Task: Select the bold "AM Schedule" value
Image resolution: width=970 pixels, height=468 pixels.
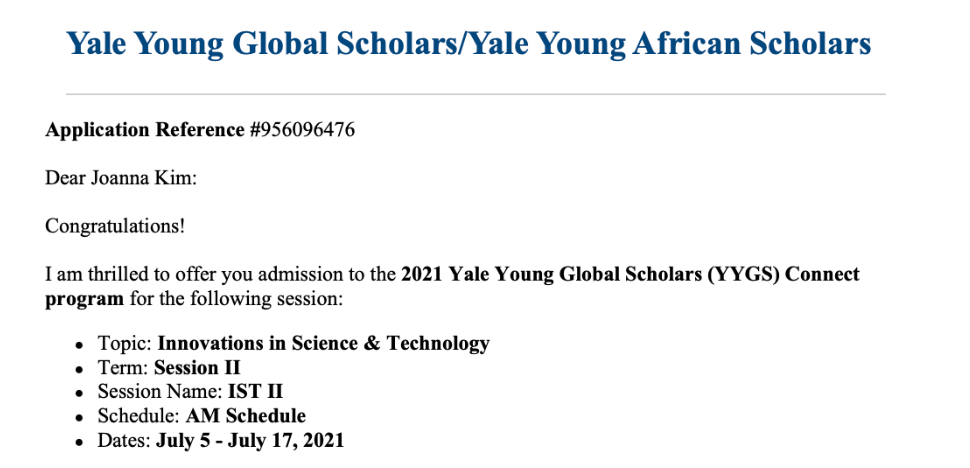Action: pos(246,416)
